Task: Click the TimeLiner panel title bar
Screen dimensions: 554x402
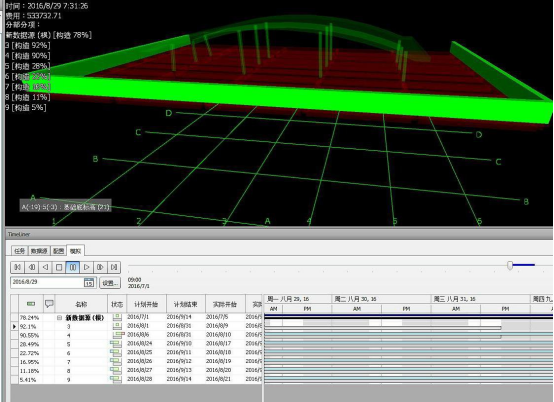Action: click(x=279, y=234)
